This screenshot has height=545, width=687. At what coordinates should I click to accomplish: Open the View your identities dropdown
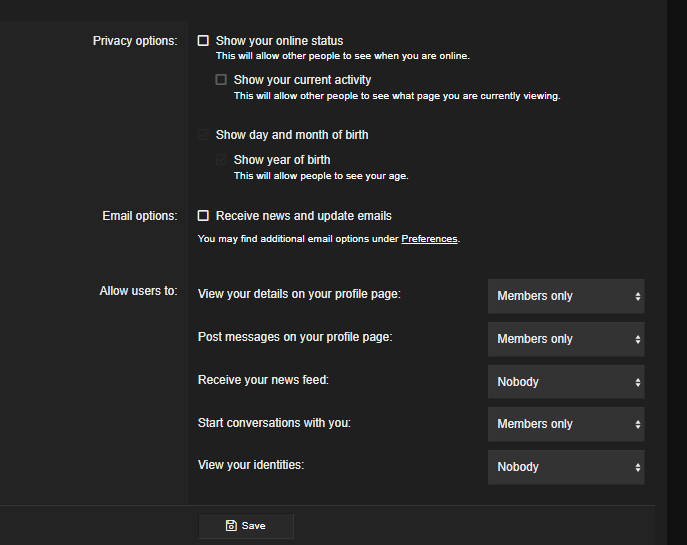coord(566,467)
